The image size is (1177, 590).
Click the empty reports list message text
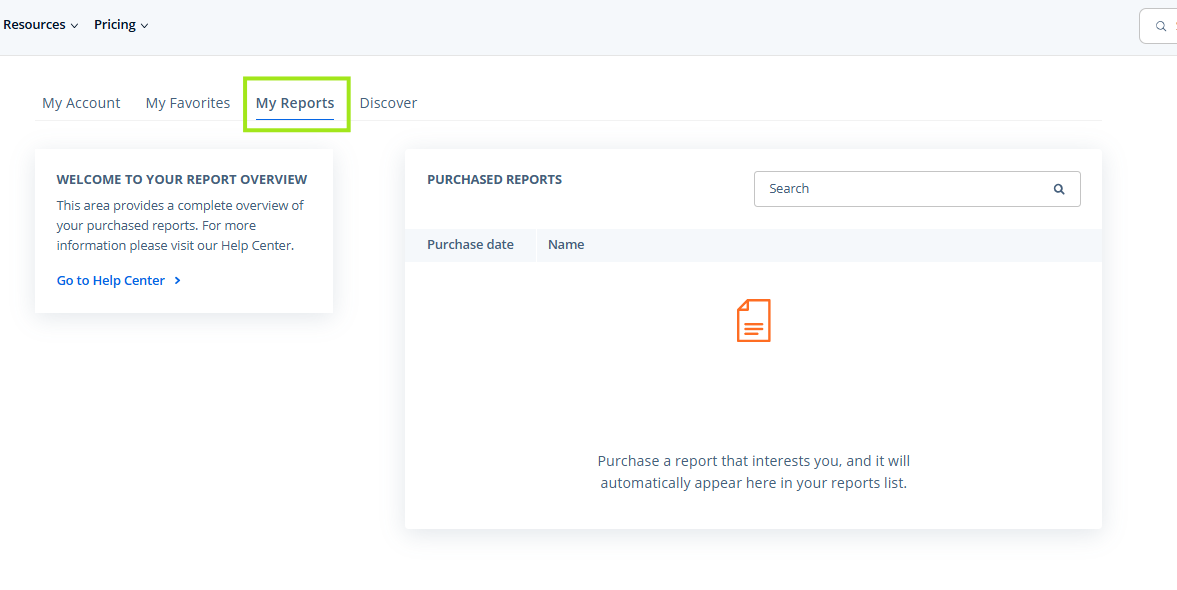754,472
